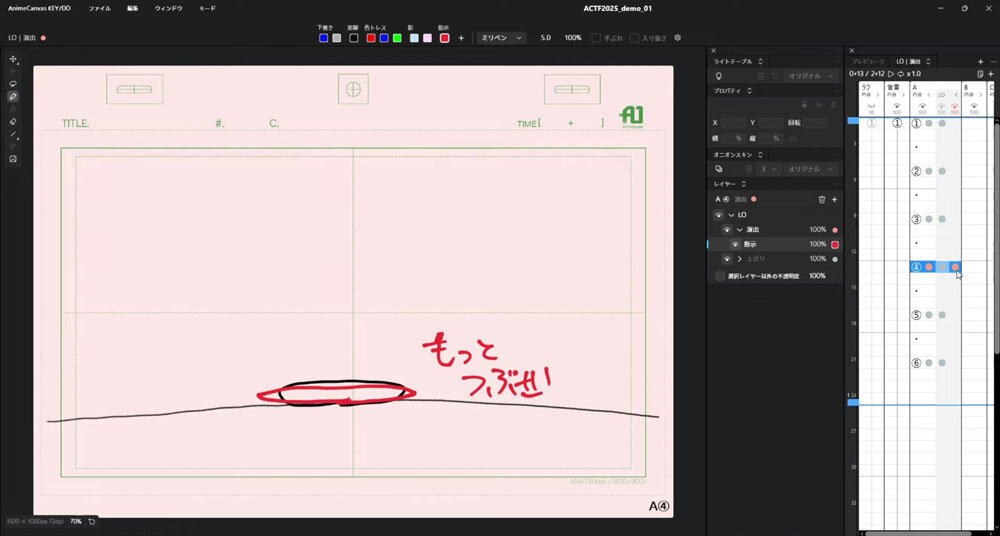Click the X position field
This screenshot has width=1000, height=536.
pos(733,123)
